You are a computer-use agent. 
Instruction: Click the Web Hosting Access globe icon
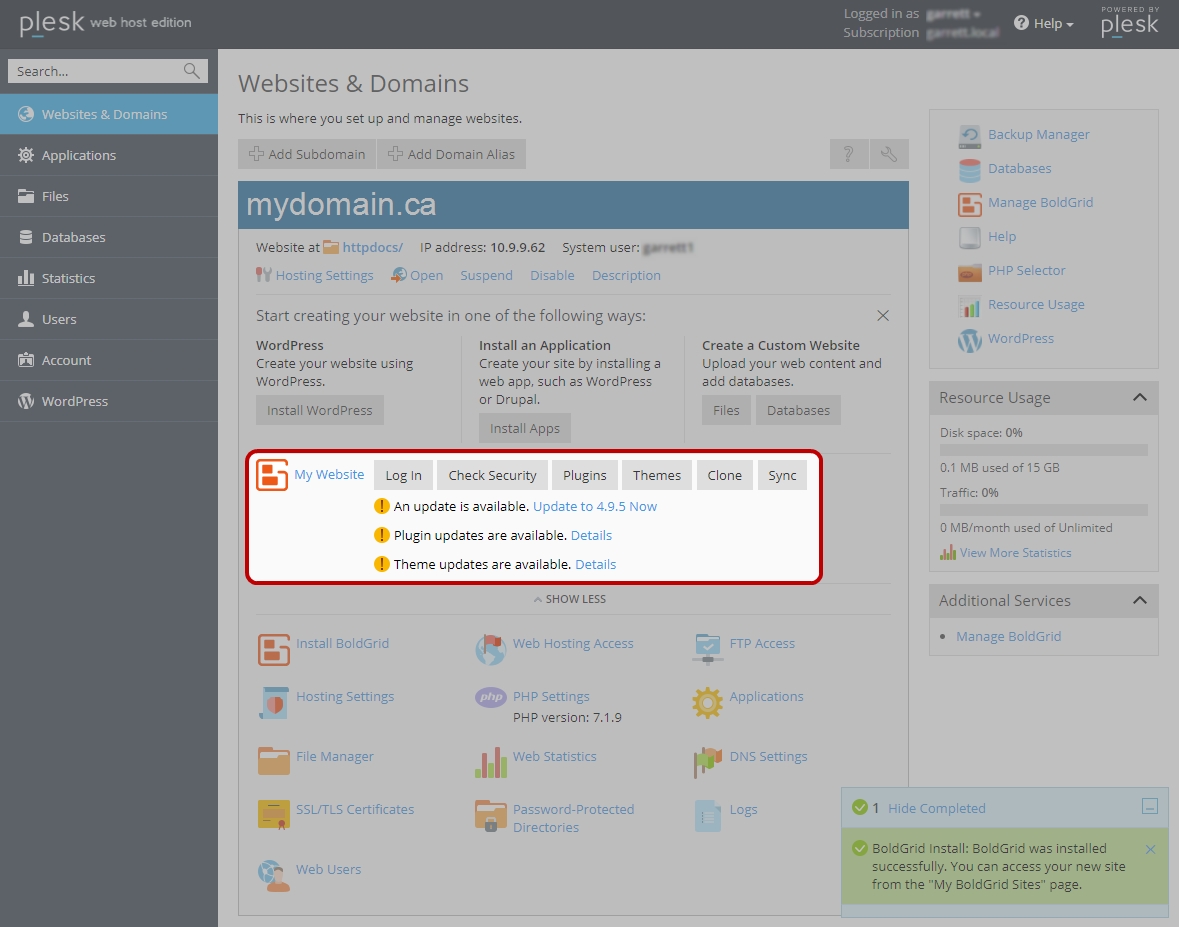tap(490, 650)
